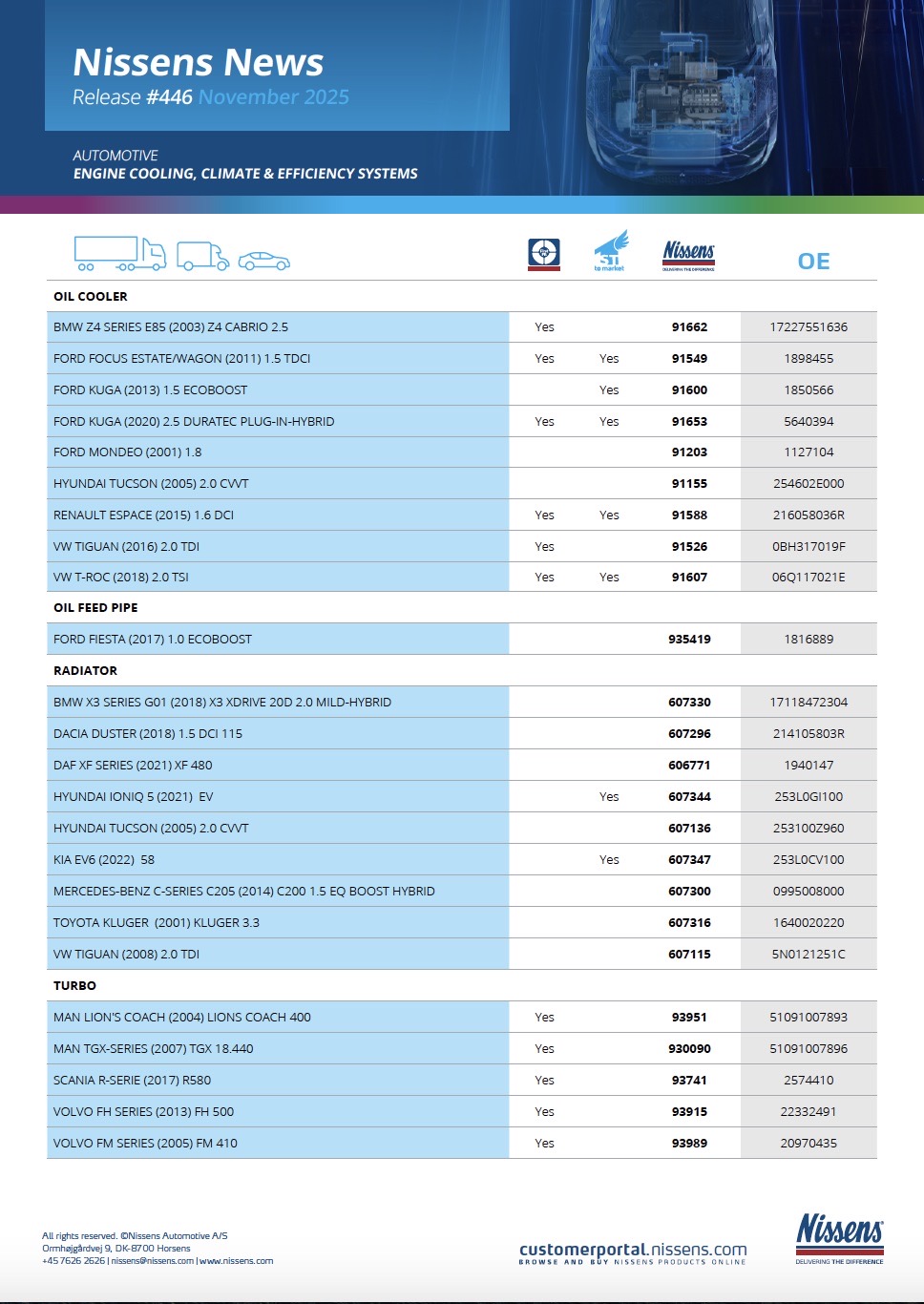Click part number 93741 for Scania R580
Screen dimensions: 924x1304
(x=689, y=1081)
